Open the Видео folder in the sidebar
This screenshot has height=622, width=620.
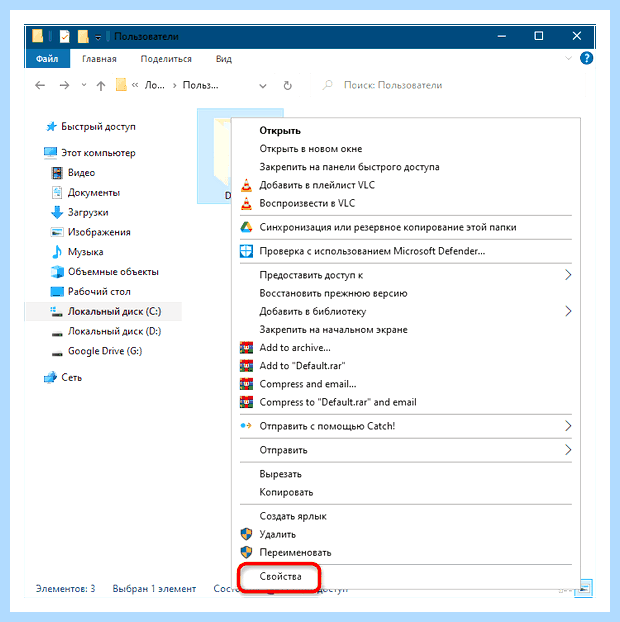(x=81, y=173)
